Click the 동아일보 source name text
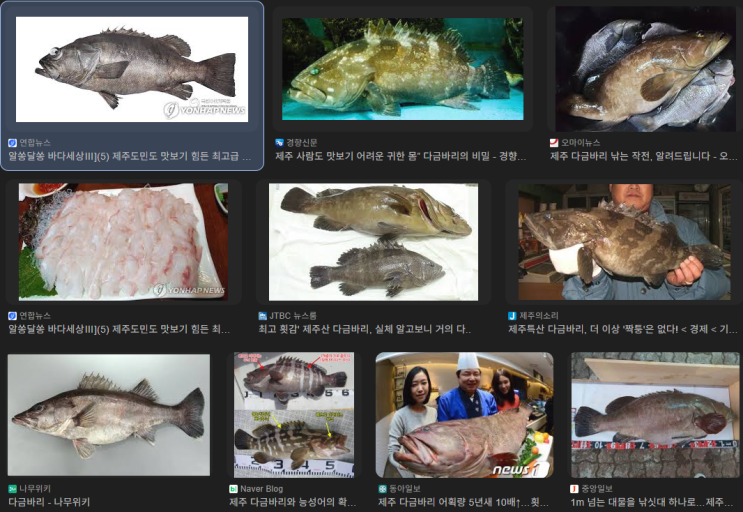Screen dimensions: 743x512 [x=405, y=489]
